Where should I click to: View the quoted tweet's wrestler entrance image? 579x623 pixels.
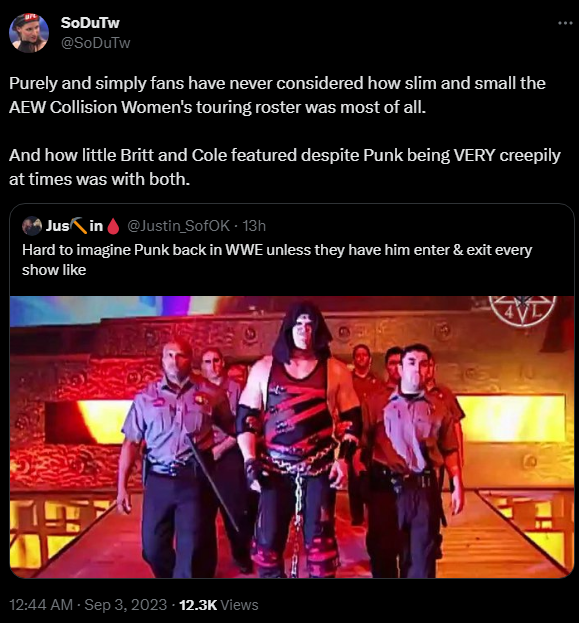292,437
